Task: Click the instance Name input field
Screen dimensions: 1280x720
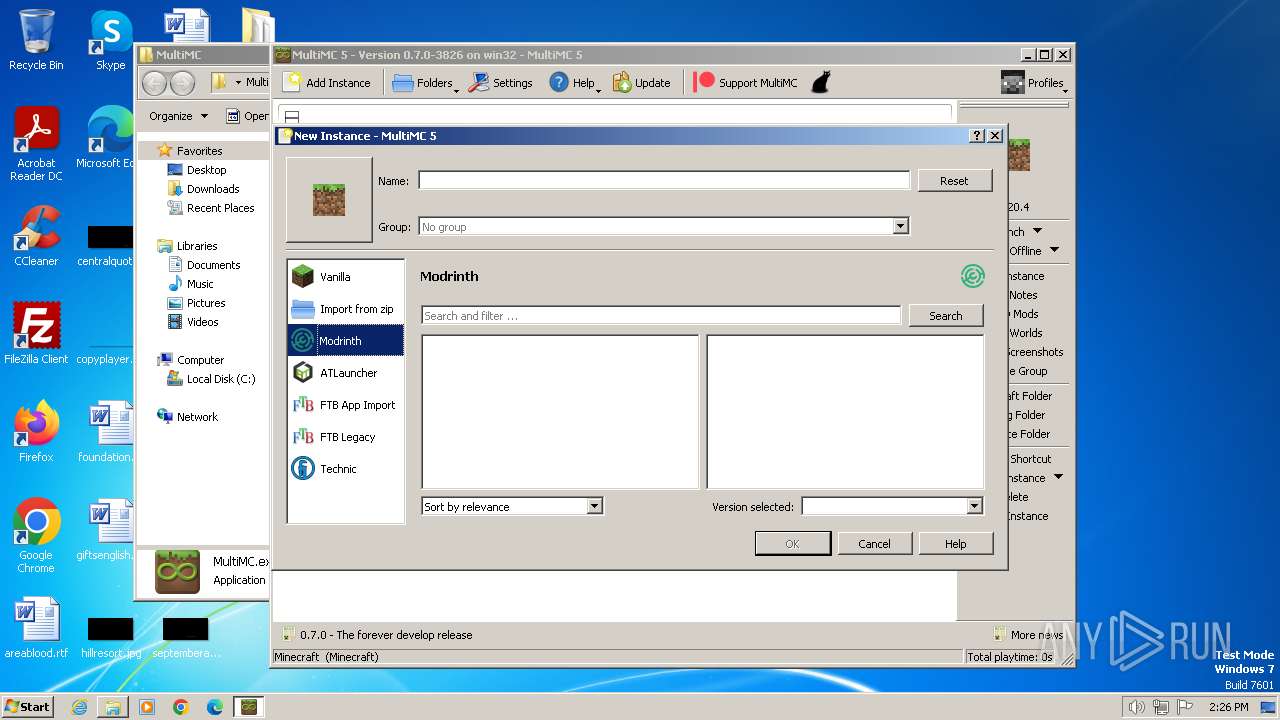Action: [664, 181]
